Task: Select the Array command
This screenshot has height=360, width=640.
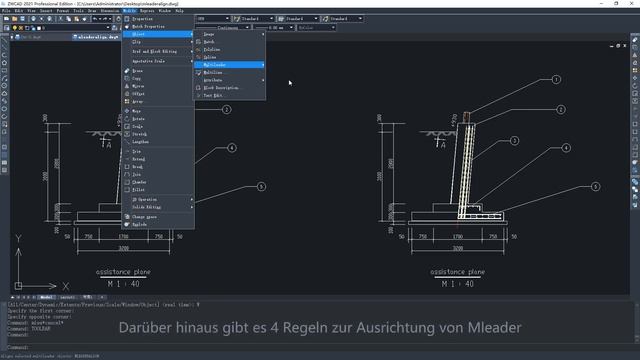Action: click(158, 102)
